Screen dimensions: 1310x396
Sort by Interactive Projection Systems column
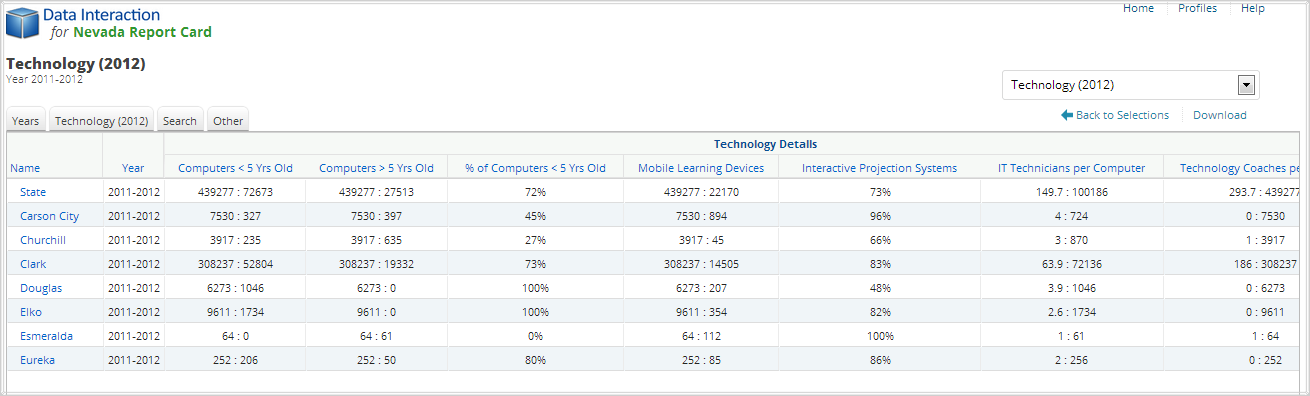tap(879, 168)
